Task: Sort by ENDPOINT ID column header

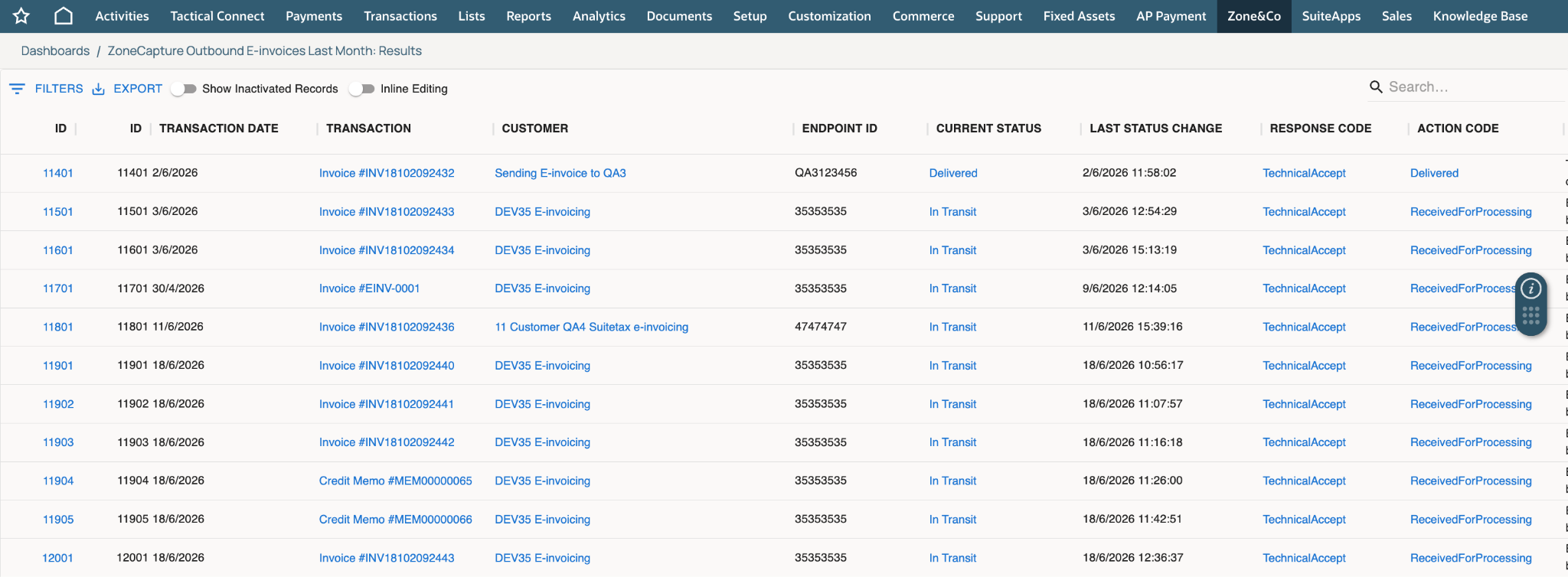Action: point(839,129)
